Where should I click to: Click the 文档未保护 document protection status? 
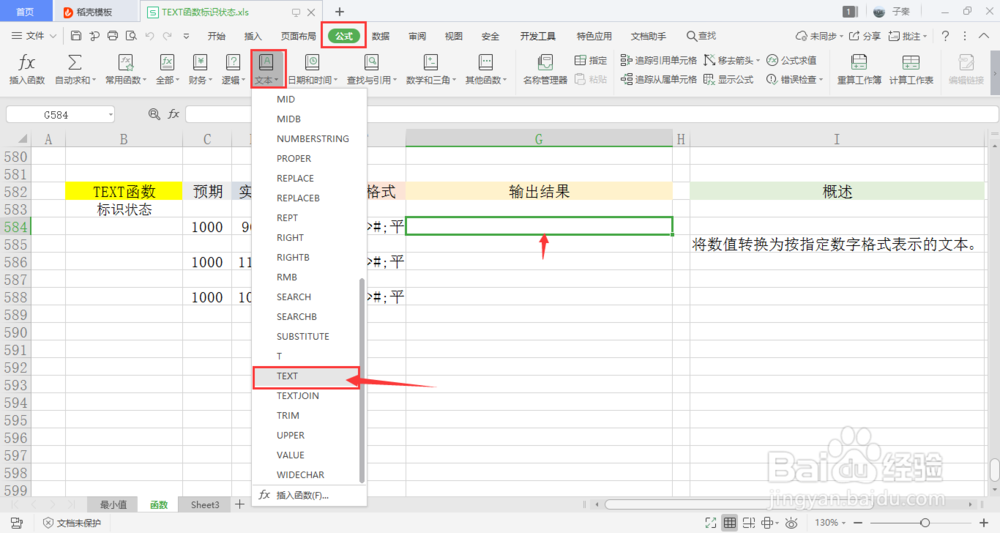72,523
